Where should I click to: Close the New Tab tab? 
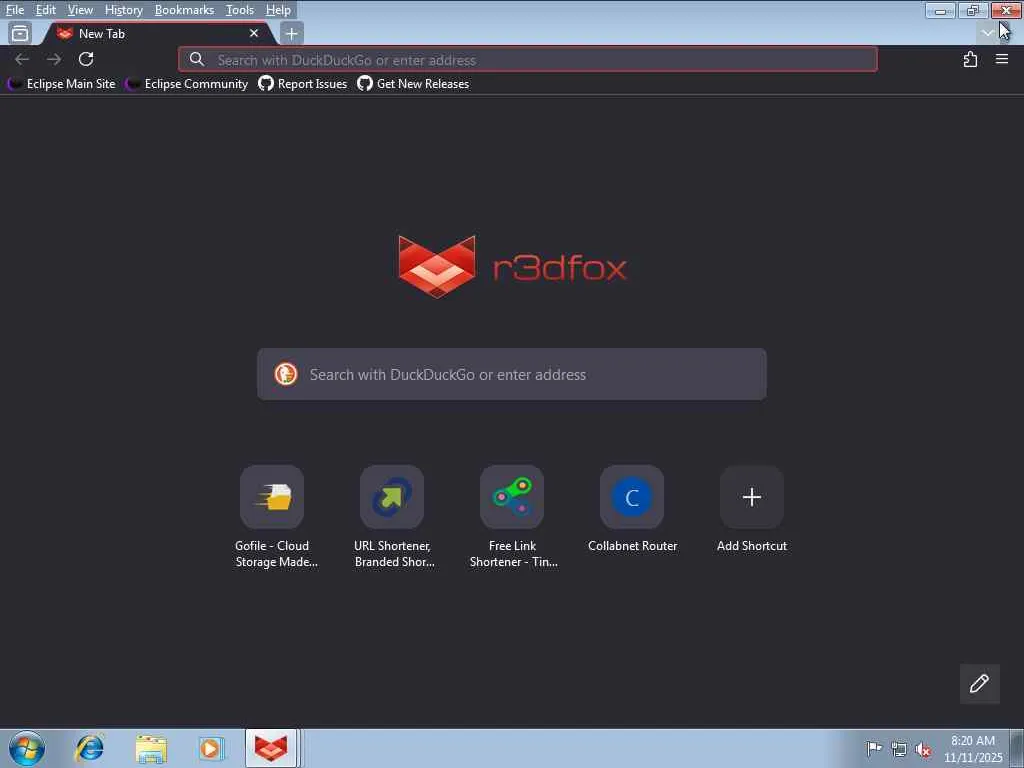[x=254, y=33]
